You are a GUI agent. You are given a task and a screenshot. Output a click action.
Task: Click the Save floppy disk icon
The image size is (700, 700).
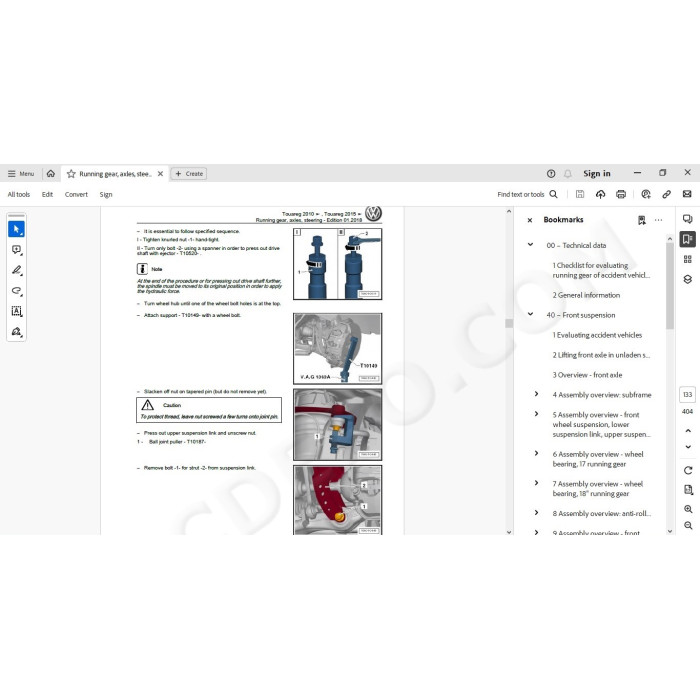[x=580, y=194]
